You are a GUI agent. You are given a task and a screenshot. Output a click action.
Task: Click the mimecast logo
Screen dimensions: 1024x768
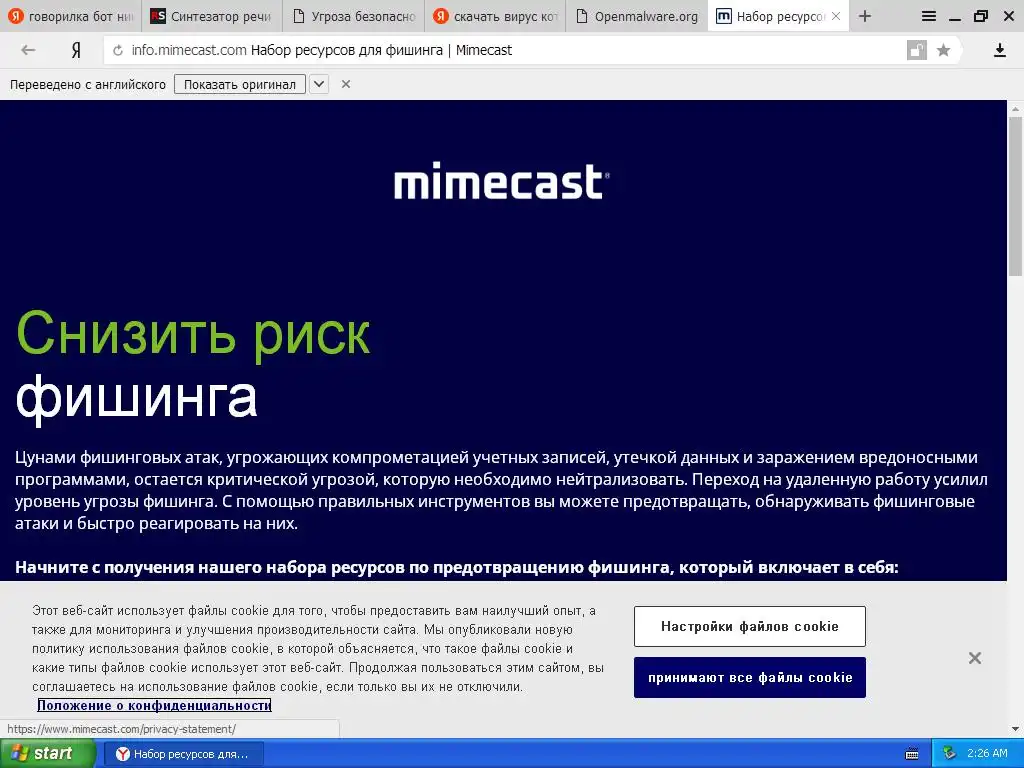click(502, 182)
